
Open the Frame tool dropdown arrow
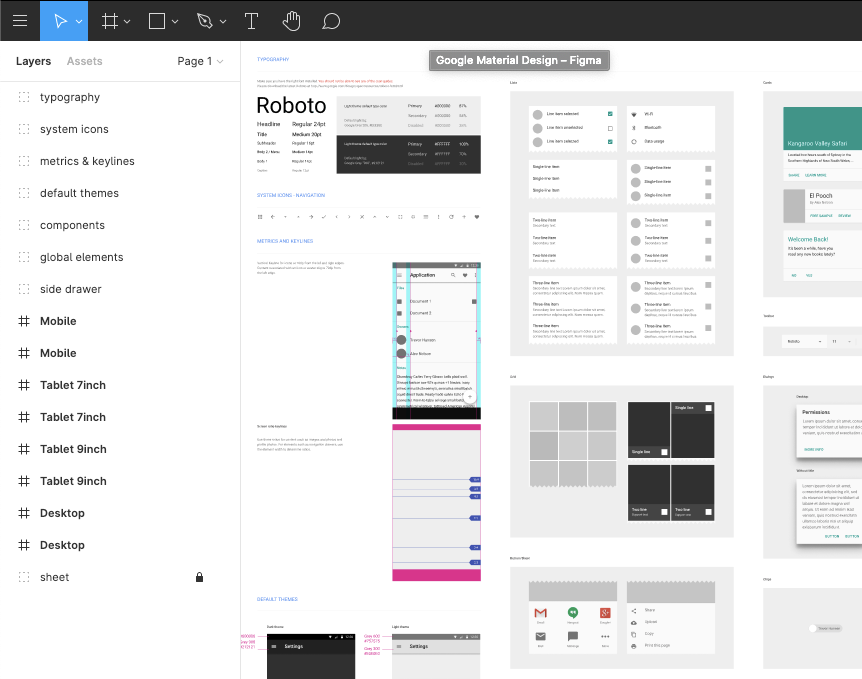click(x=128, y=21)
